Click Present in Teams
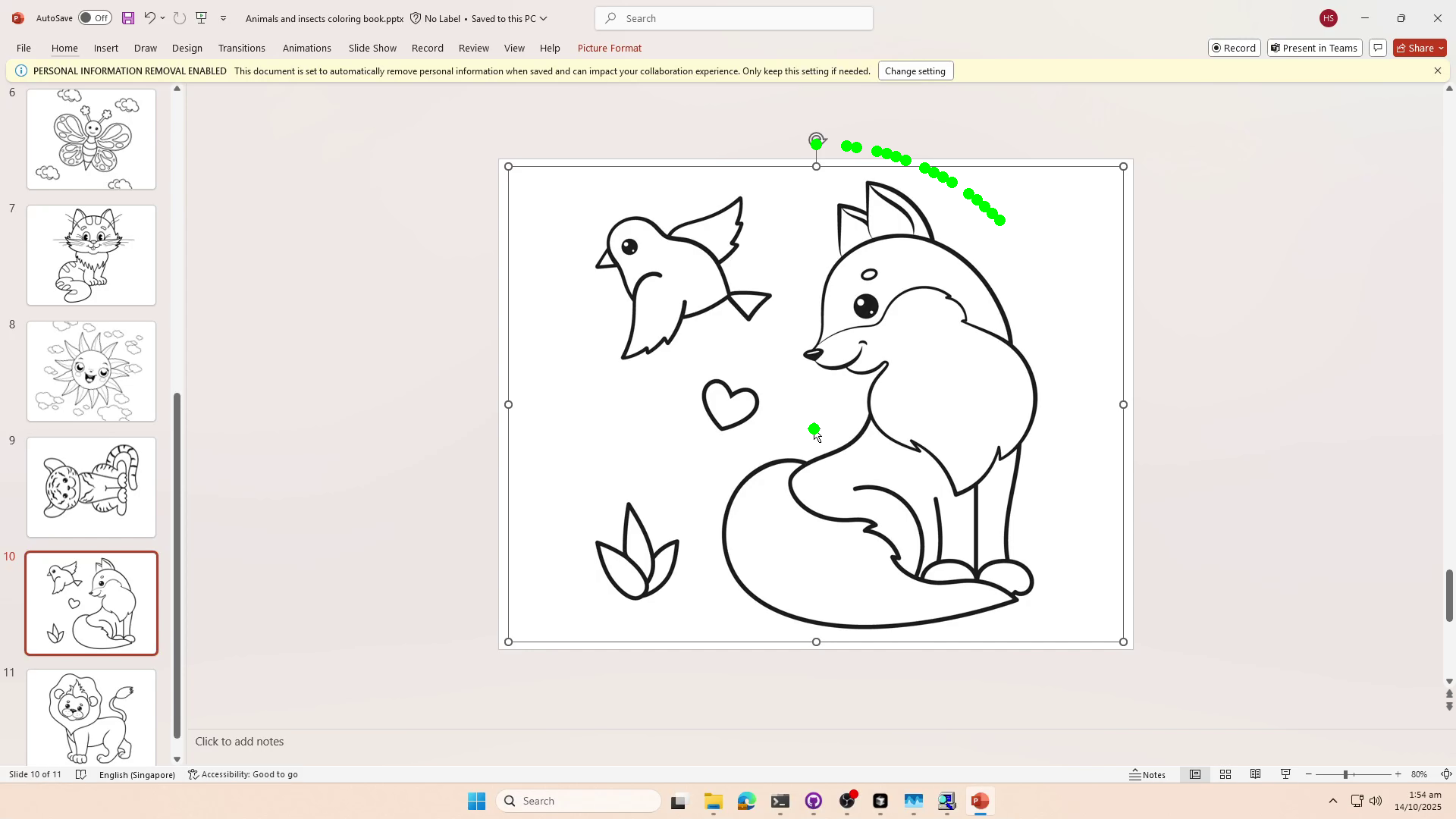1456x819 pixels. (1314, 48)
